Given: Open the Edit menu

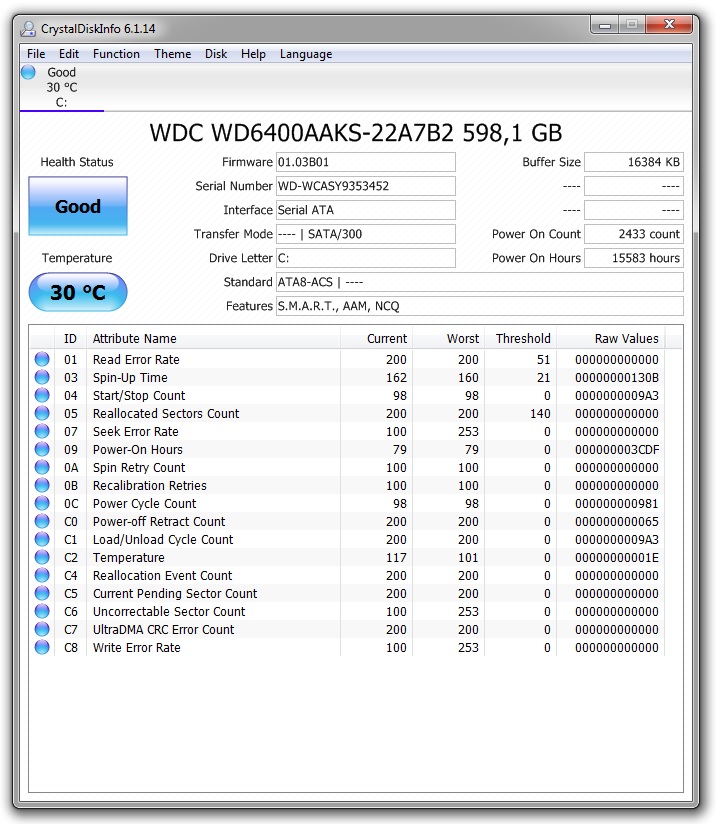Looking at the screenshot, I should [68, 54].
